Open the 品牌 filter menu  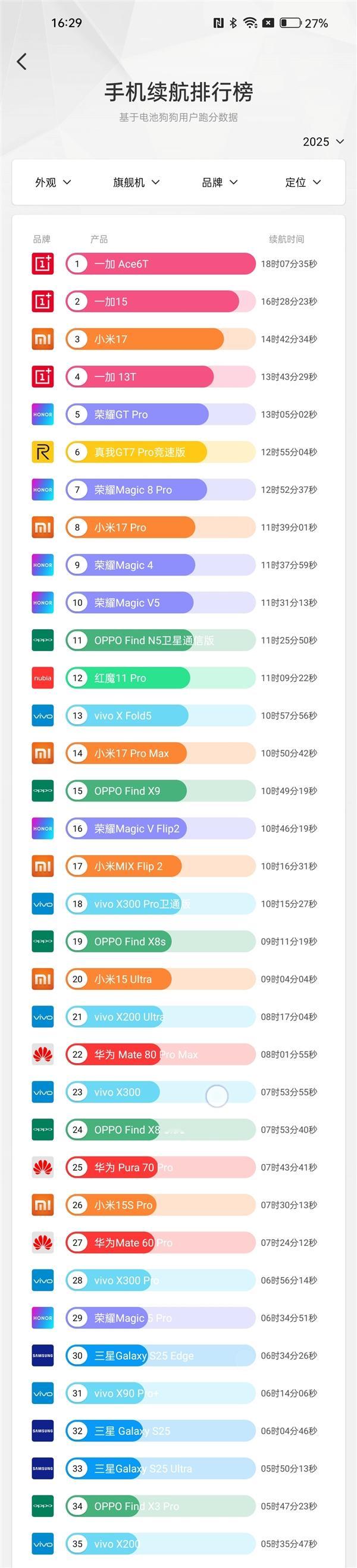click(220, 183)
